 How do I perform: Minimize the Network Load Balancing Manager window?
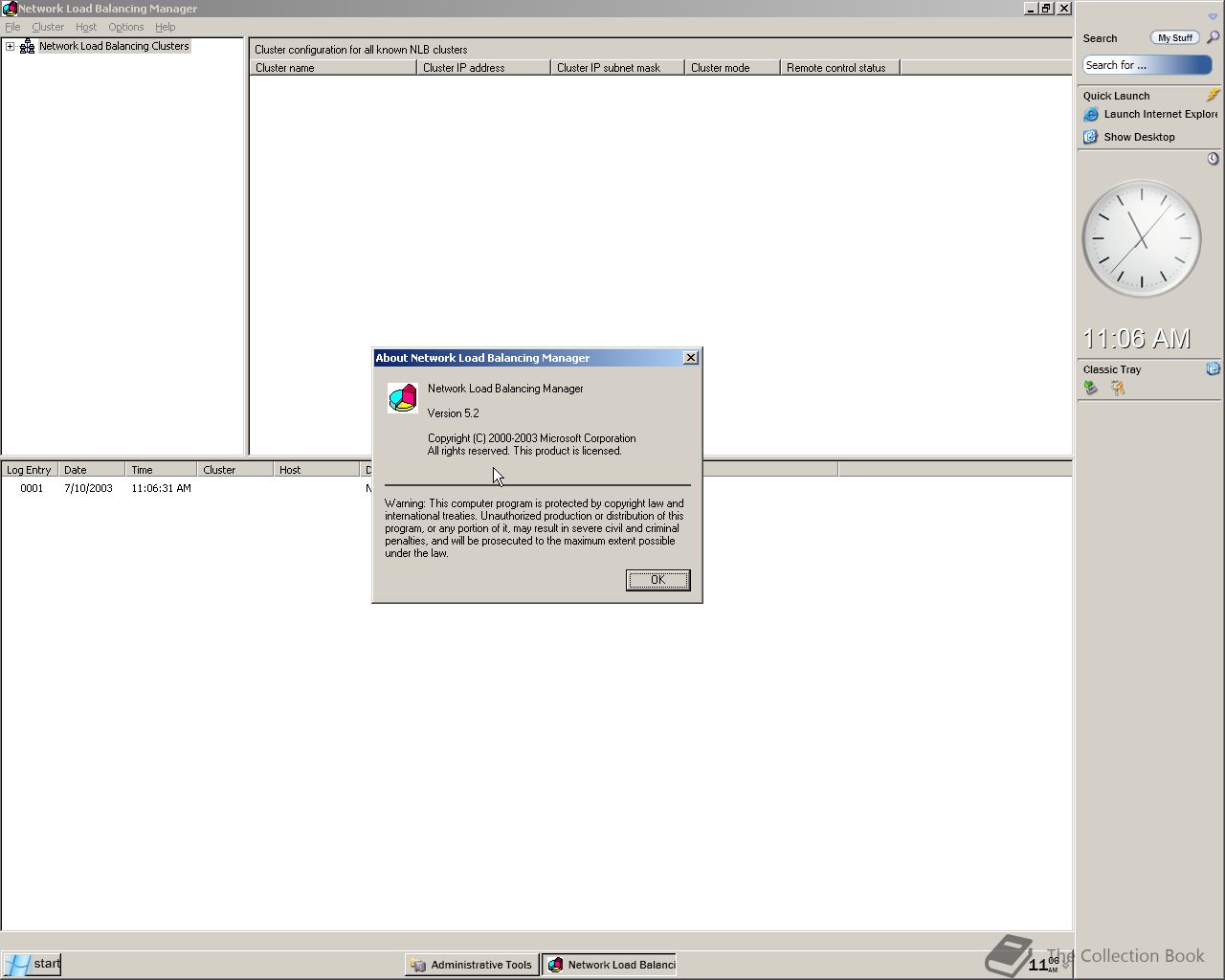1031,8
